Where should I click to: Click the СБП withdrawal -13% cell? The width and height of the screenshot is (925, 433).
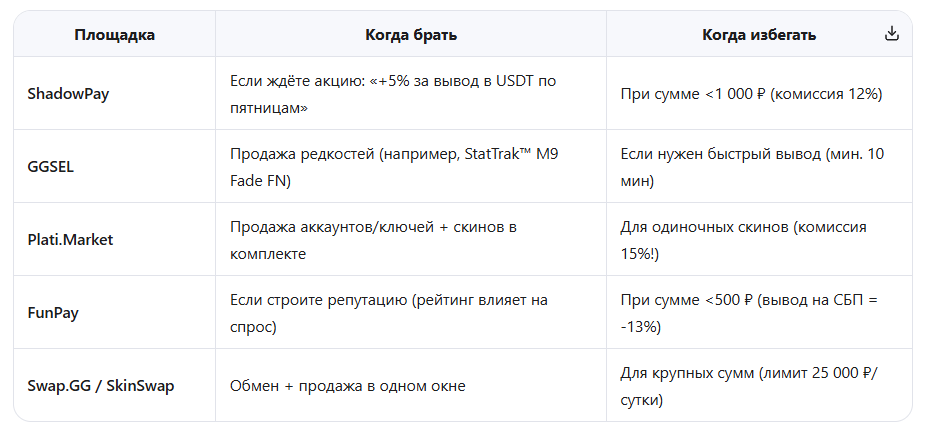tap(748, 312)
